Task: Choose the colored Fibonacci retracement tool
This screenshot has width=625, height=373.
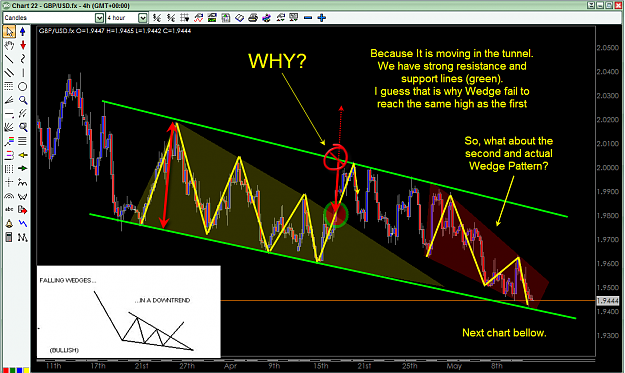Action: (x=9, y=141)
